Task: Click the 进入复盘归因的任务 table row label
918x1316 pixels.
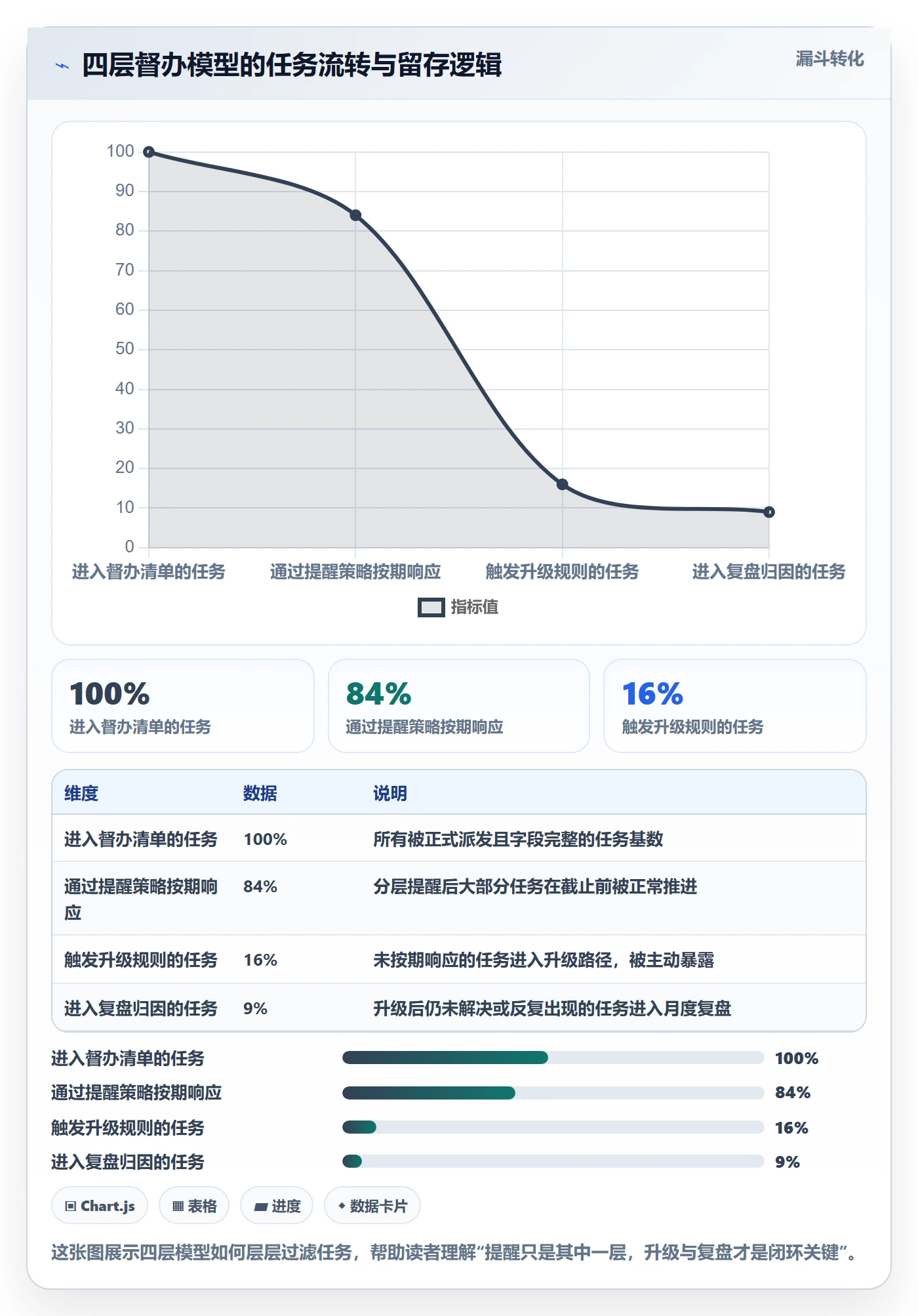Action: (140, 1008)
